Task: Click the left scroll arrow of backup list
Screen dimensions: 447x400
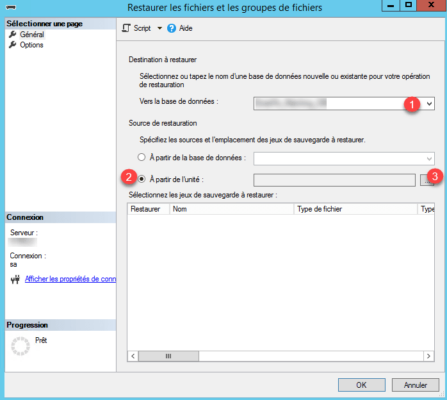Action: click(x=133, y=356)
